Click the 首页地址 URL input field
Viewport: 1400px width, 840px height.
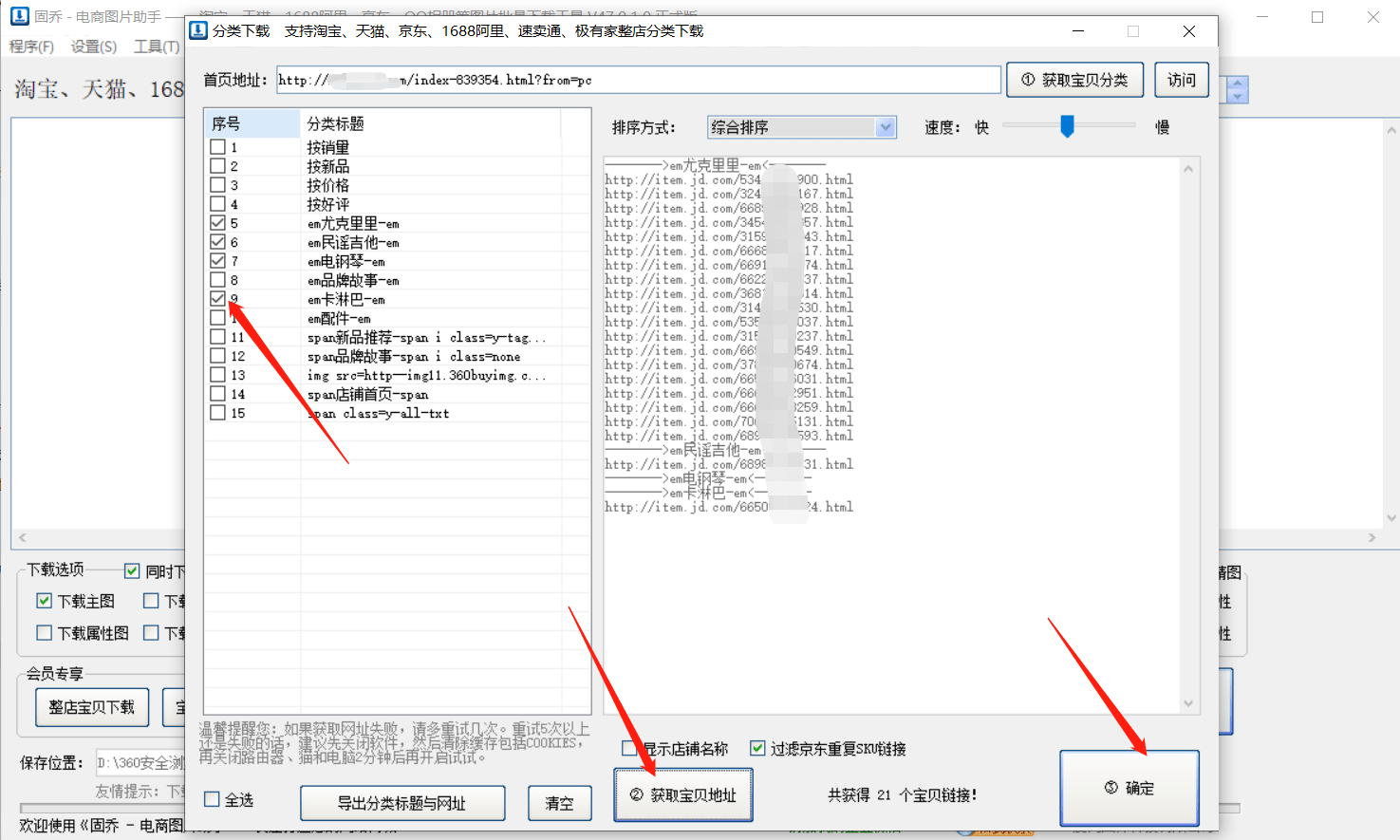point(639,80)
